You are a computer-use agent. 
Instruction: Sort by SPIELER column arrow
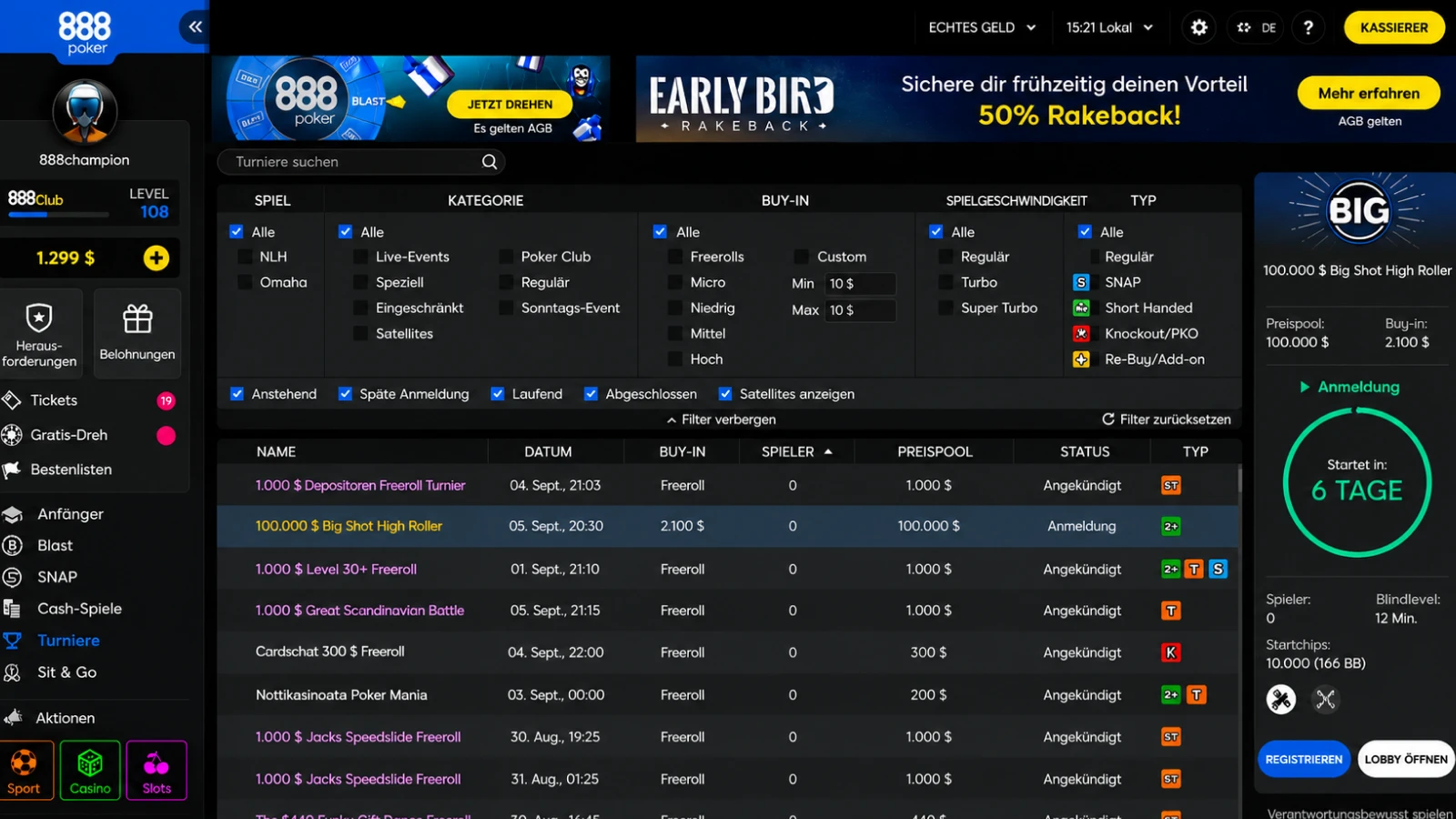[x=828, y=451]
